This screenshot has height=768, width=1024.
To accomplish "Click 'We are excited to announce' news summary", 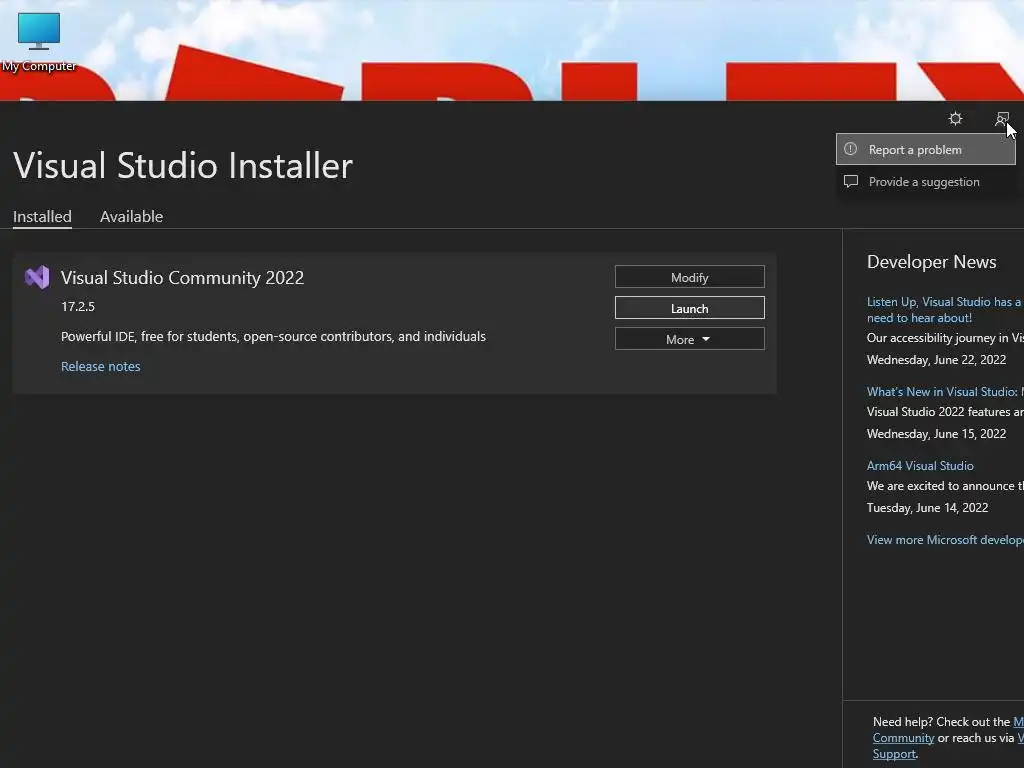I will [945, 486].
